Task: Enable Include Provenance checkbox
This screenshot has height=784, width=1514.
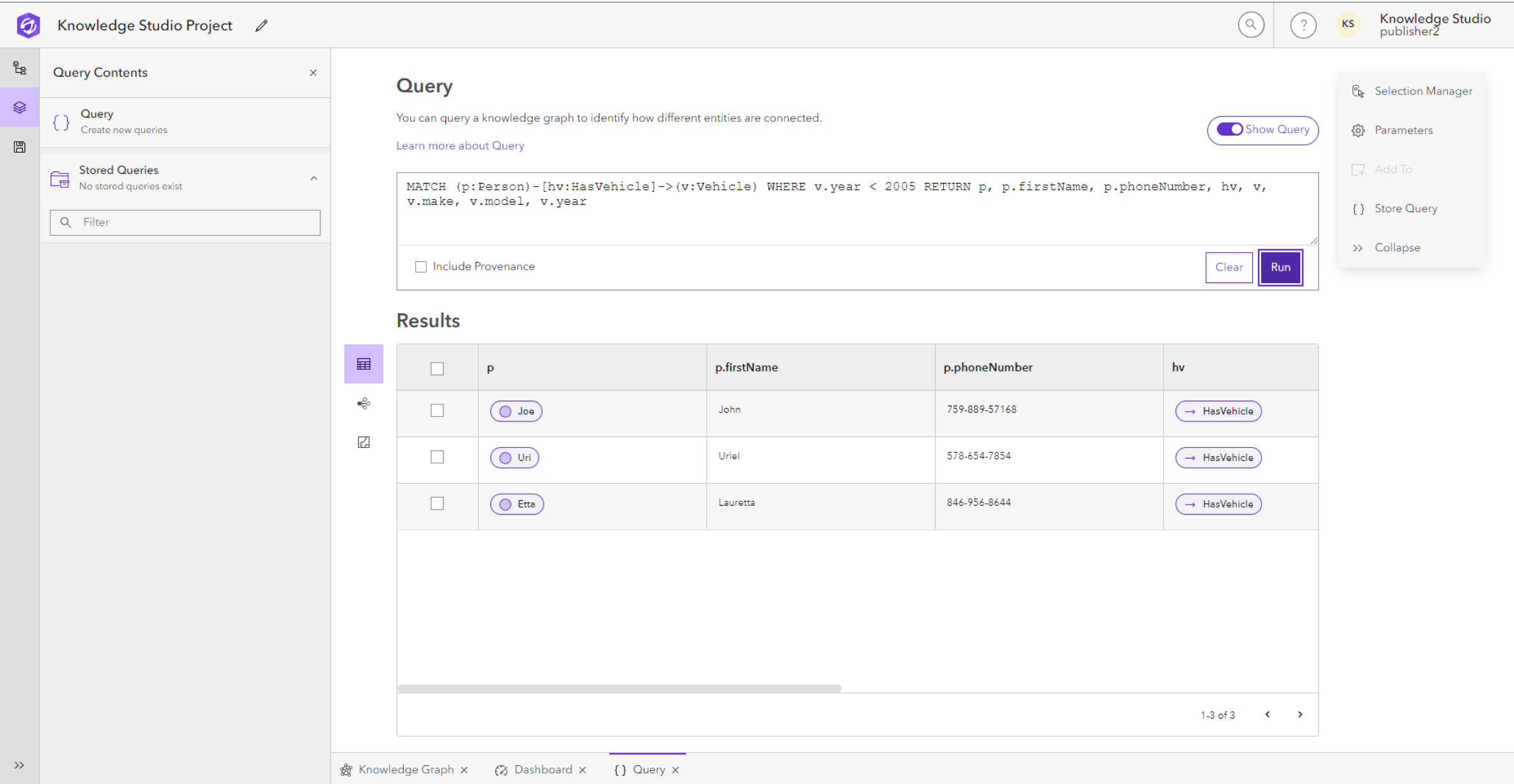Action: (421, 266)
